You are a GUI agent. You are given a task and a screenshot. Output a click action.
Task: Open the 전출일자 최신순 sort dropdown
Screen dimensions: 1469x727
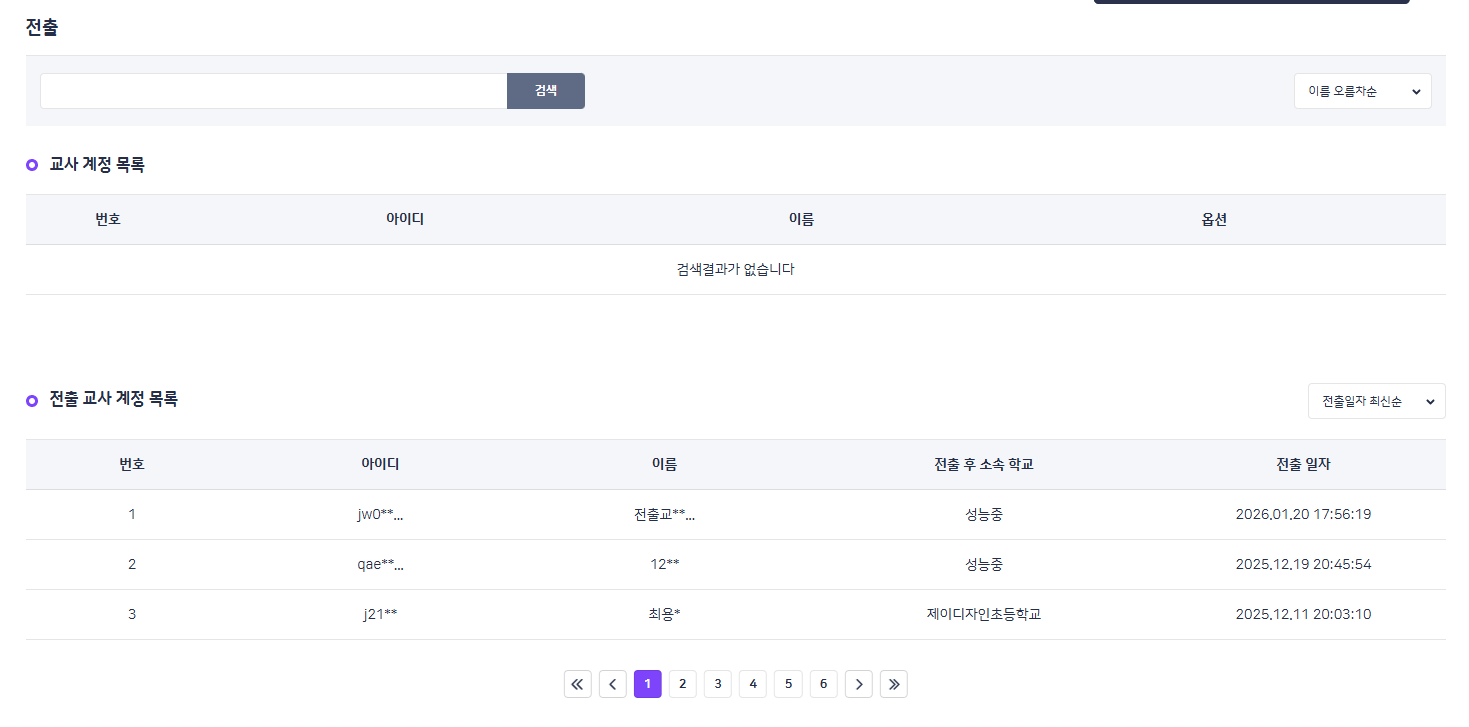click(x=1376, y=401)
